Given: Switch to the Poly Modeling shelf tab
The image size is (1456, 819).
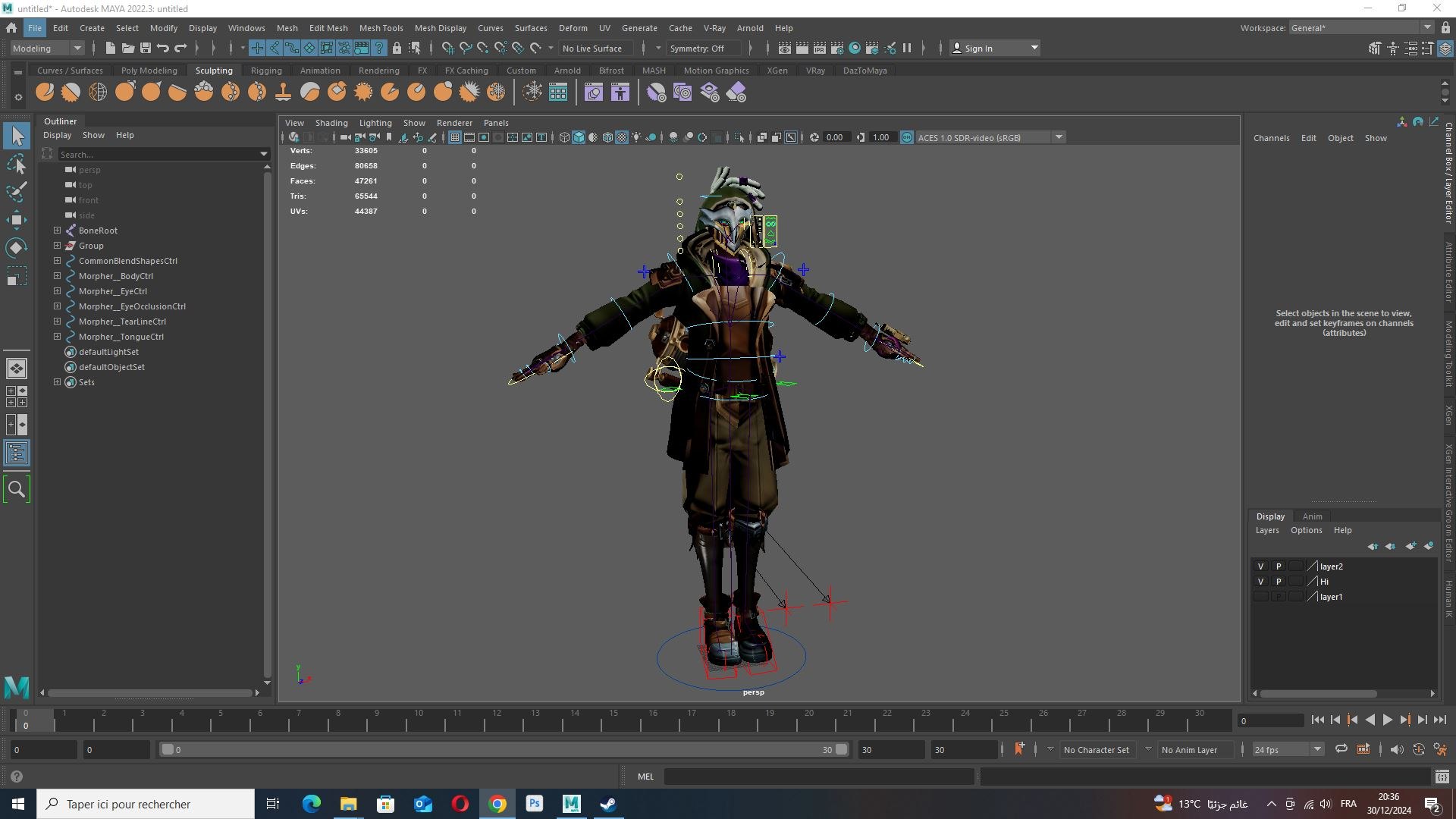Looking at the screenshot, I should (x=149, y=71).
